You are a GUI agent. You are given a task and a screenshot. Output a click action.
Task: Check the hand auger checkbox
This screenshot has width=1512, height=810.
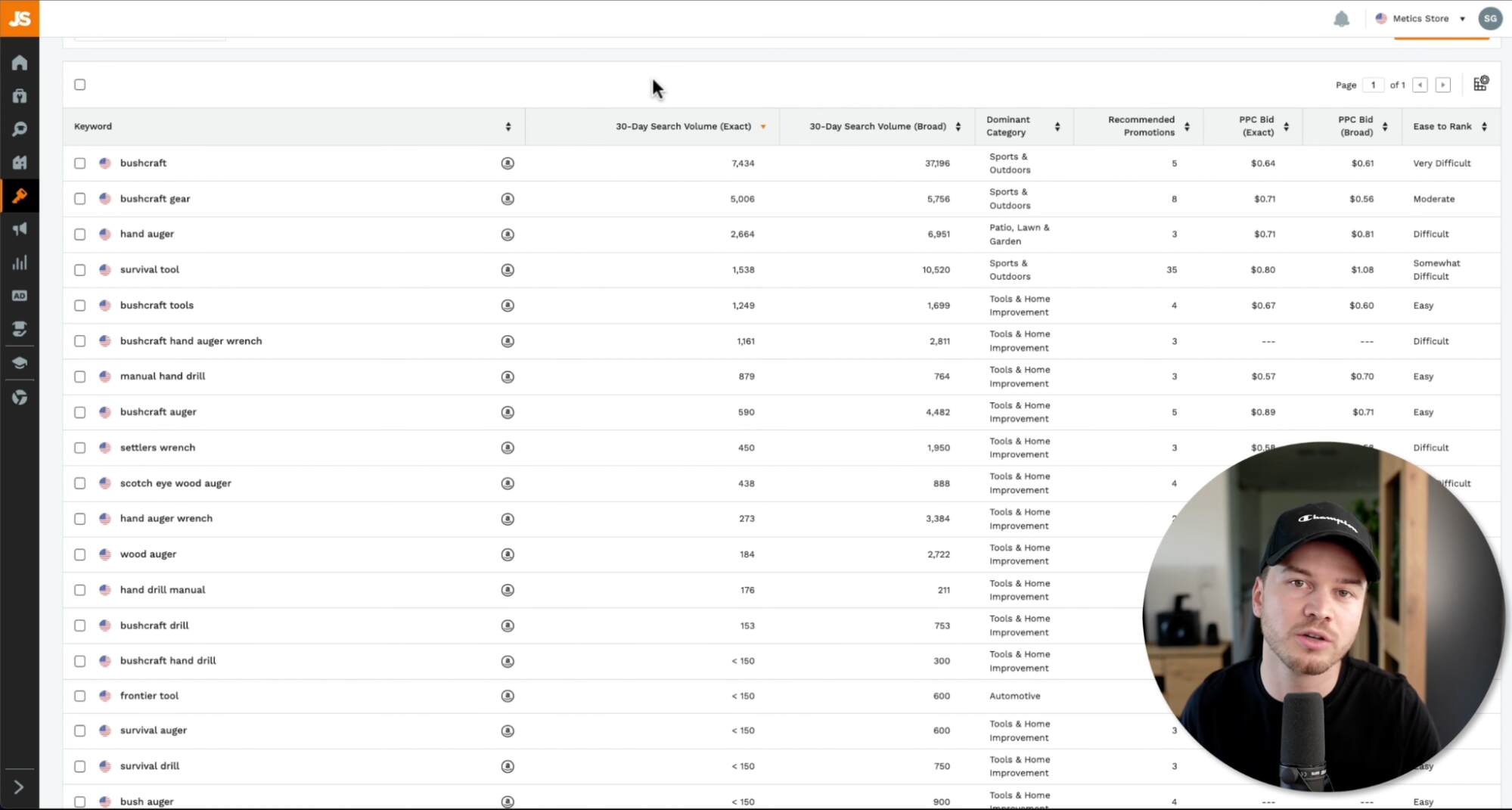tap(80, 234)
